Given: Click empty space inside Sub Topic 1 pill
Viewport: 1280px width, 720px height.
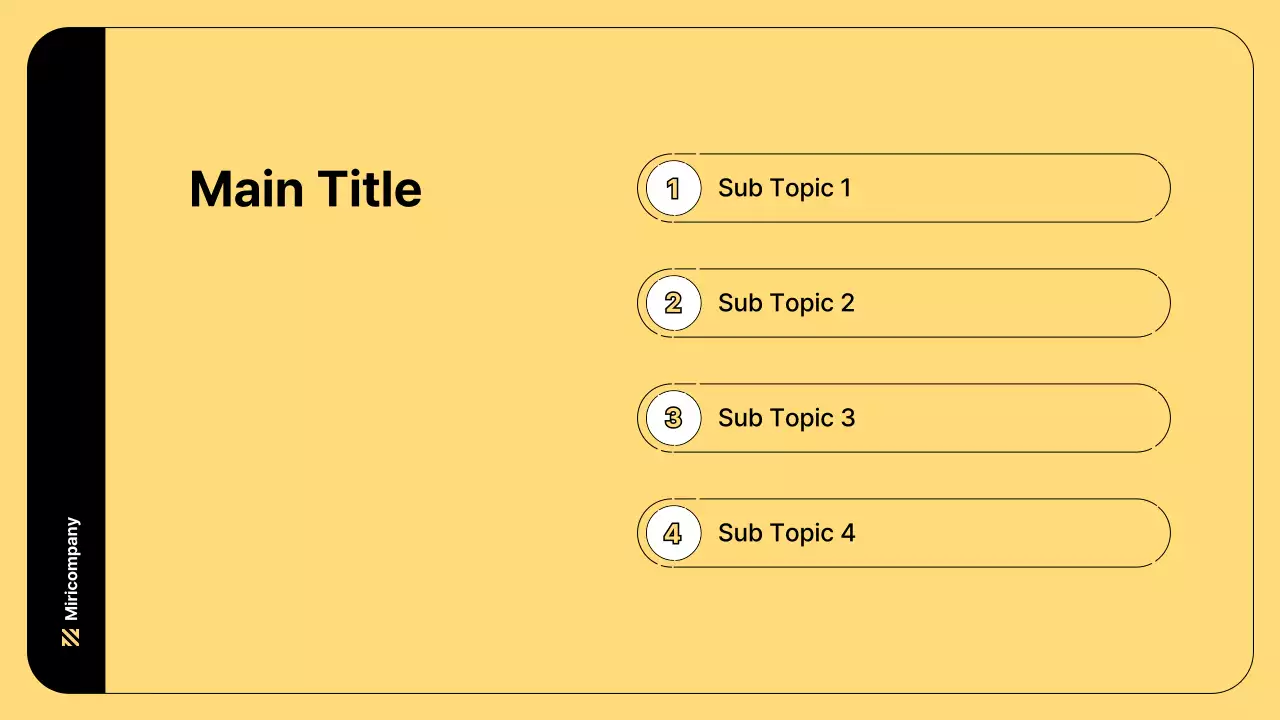Looking at the screenshot, I should click(1010, 188).
